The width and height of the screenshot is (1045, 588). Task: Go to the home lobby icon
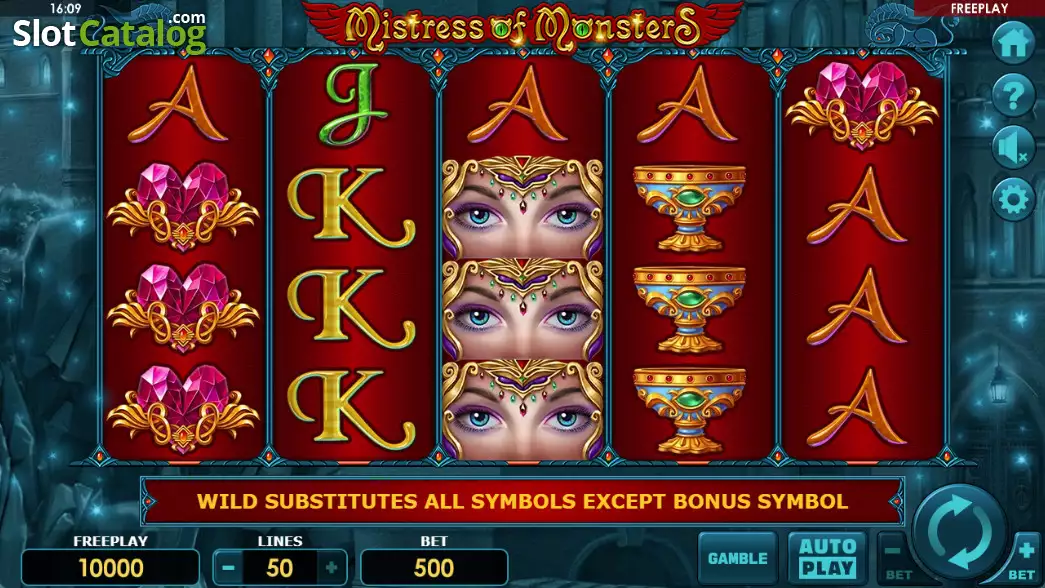[x=1013, y=43]
